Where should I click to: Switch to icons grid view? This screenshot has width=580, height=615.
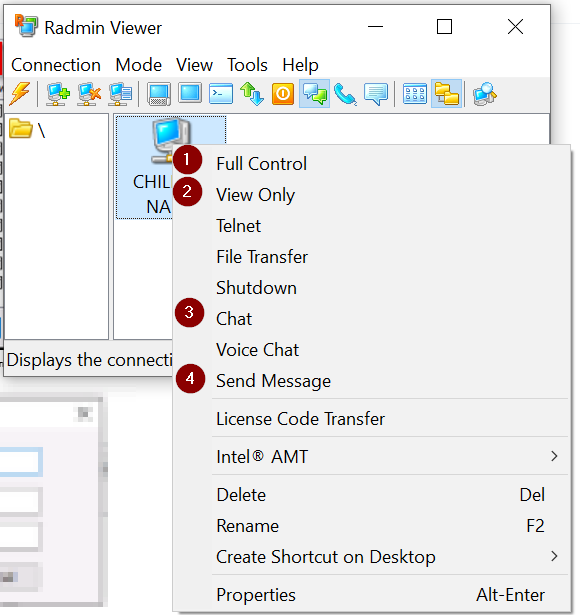point(415,94)
